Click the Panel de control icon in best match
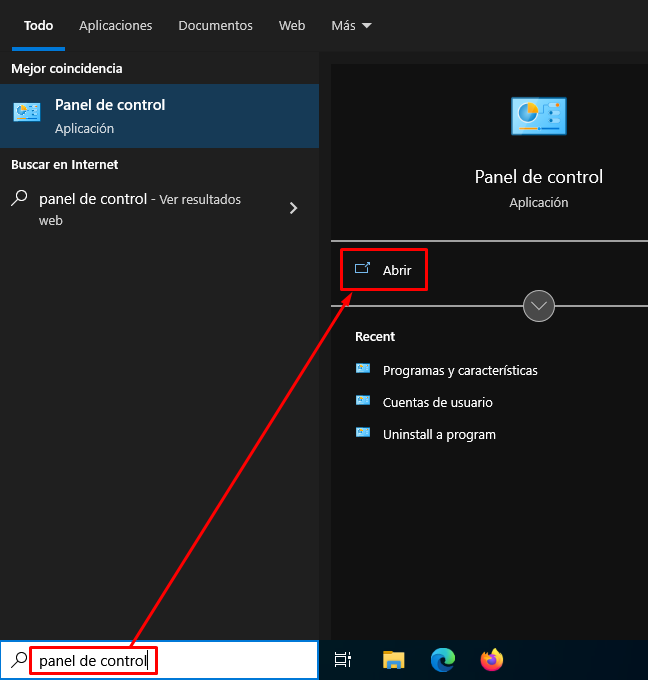The width and height of the screenshot is (648, 681). 27,112
